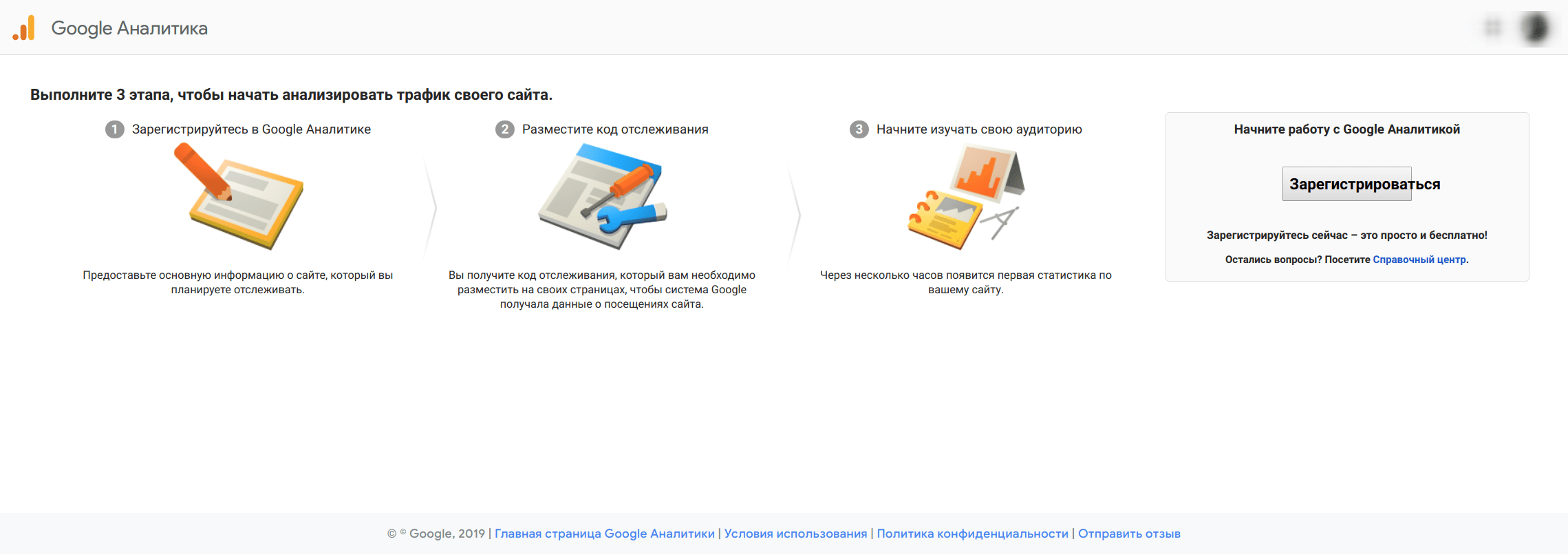Click the step 1 number badge
The width and height of the screenshot is (1568, 559).
(x=114, y=129)
